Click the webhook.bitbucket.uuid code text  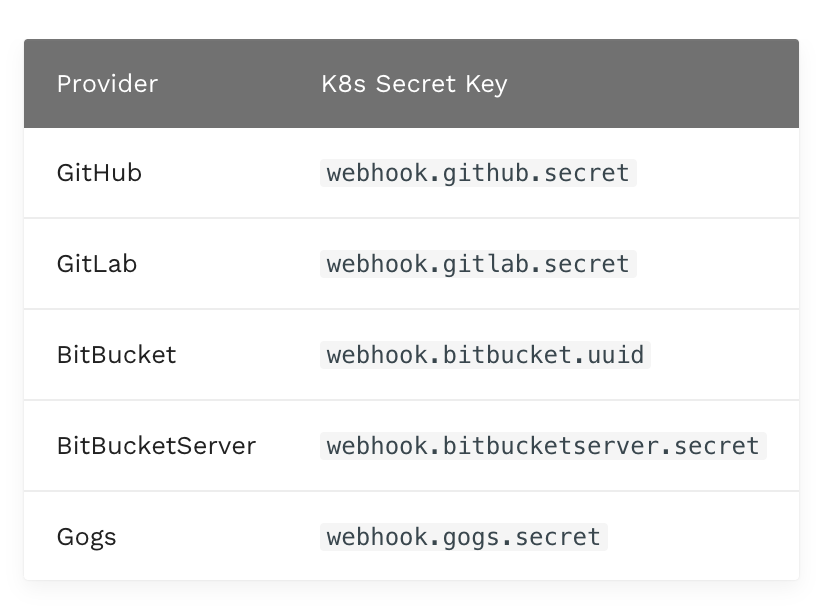(x=485, y=355)
